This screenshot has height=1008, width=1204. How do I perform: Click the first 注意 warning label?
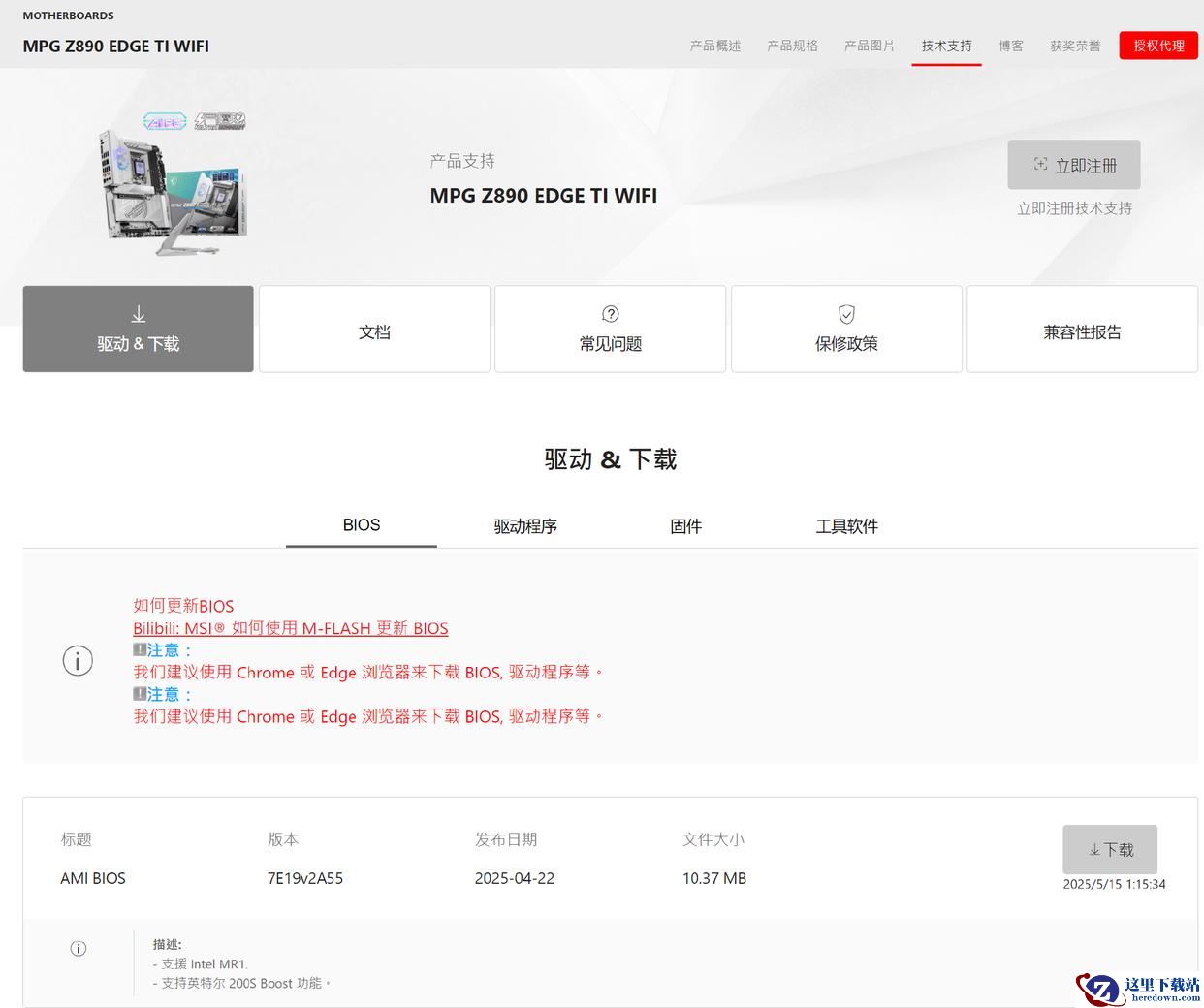pos(163,650)
